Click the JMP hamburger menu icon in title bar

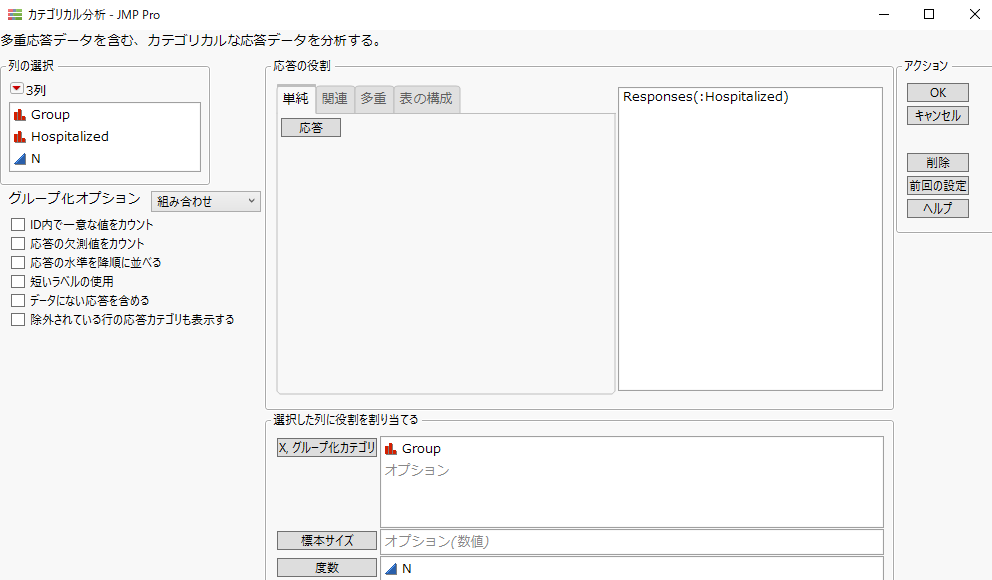pyautogui.click(x=17, y=14)
